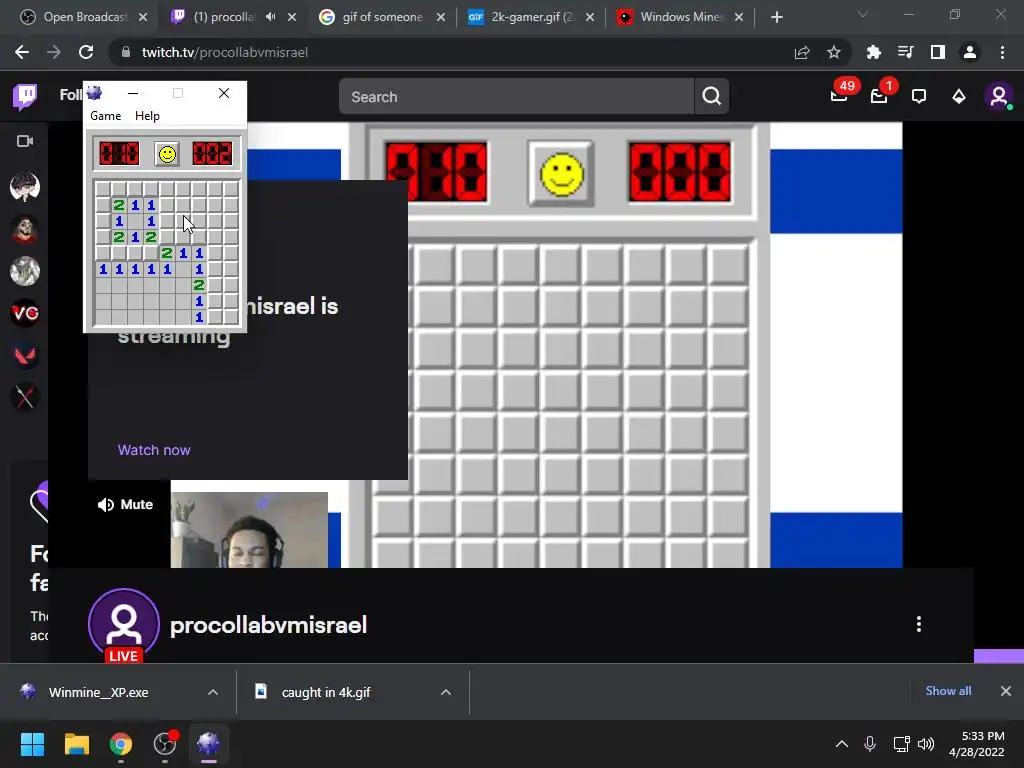Open the red VG channel in sidebar
This screenshot has width=1024, height=768.
click(25, 314)
